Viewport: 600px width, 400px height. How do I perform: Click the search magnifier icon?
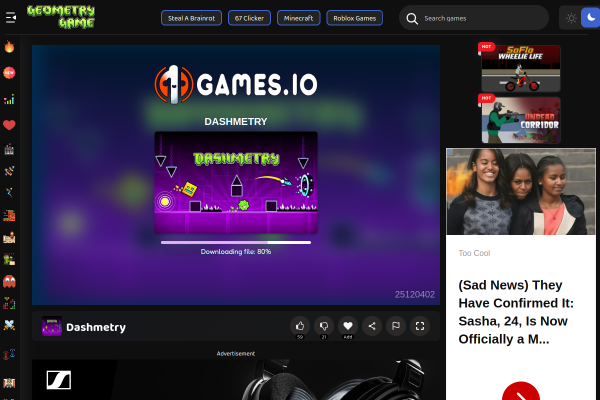[x=412, y=18]
